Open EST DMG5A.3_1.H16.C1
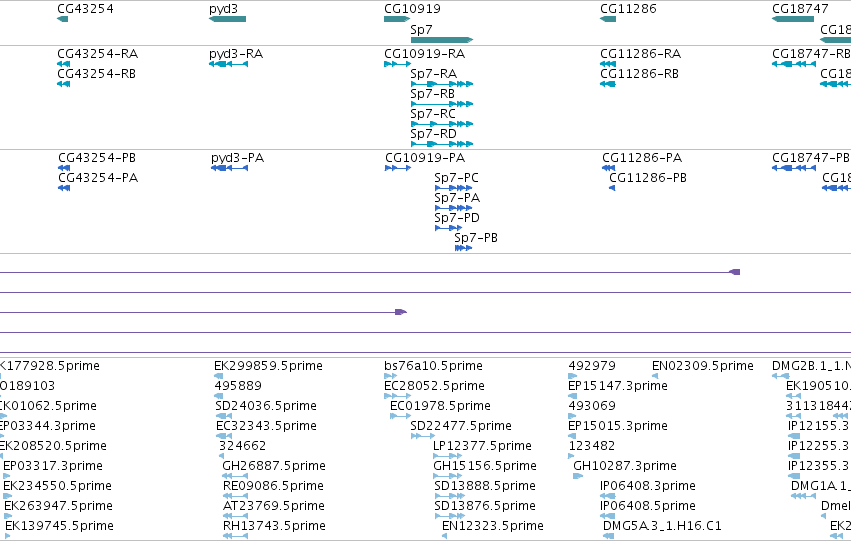This screenshot has height=541, width=851. coord(663,527)
